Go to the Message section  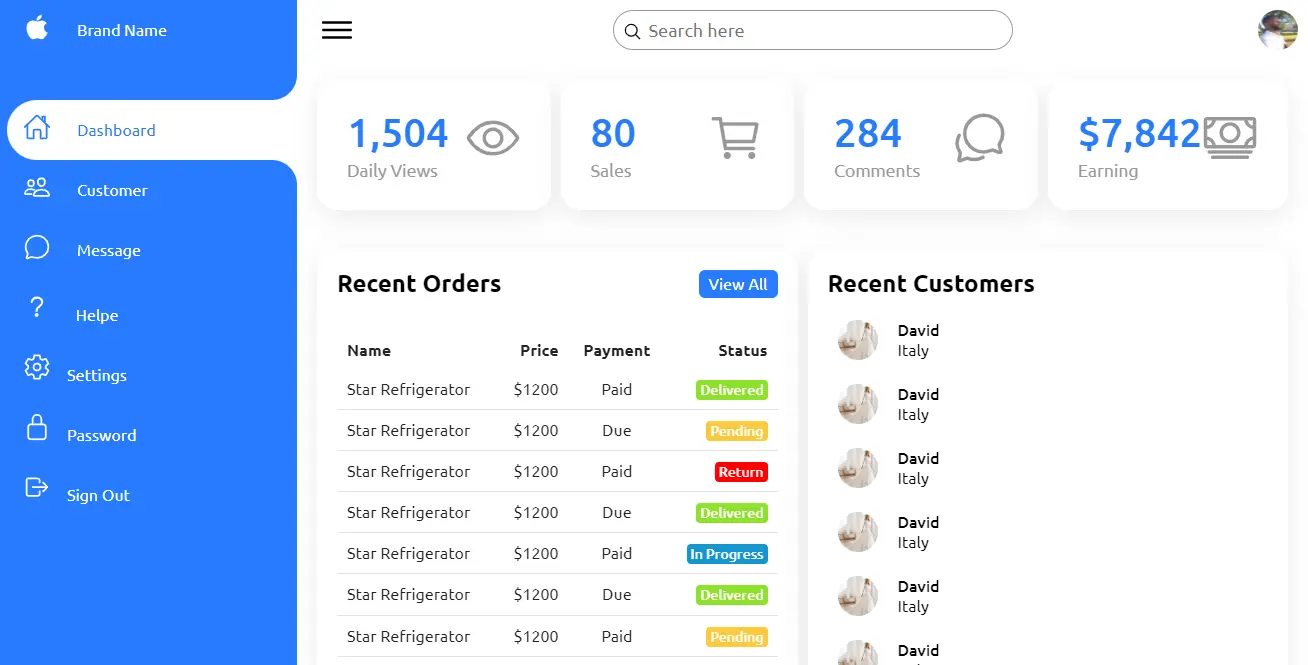[x=108, y=250]
